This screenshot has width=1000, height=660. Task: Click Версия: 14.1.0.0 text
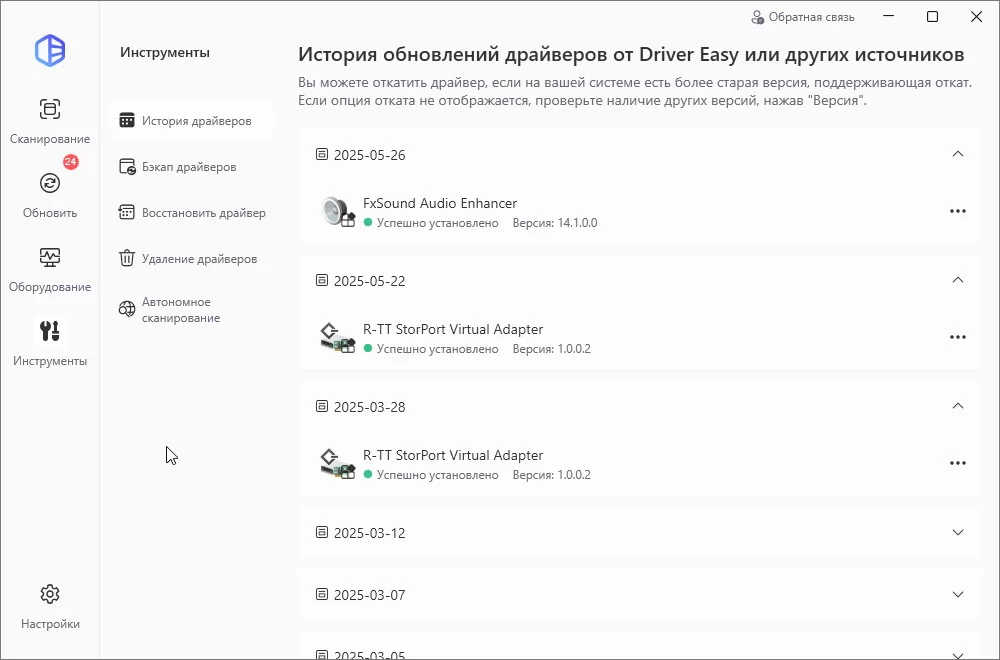click(x=555, y=223)
